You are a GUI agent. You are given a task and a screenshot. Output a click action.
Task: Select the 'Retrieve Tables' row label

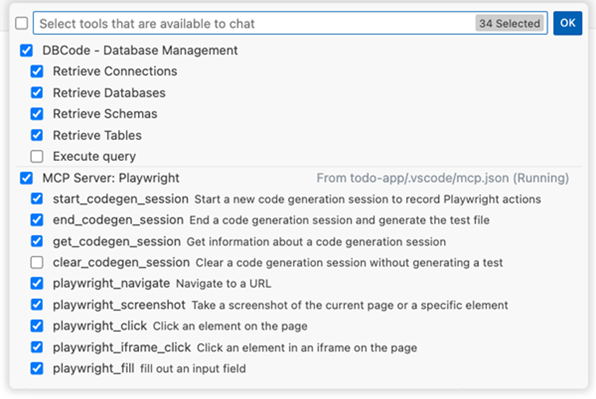(97, 135)
